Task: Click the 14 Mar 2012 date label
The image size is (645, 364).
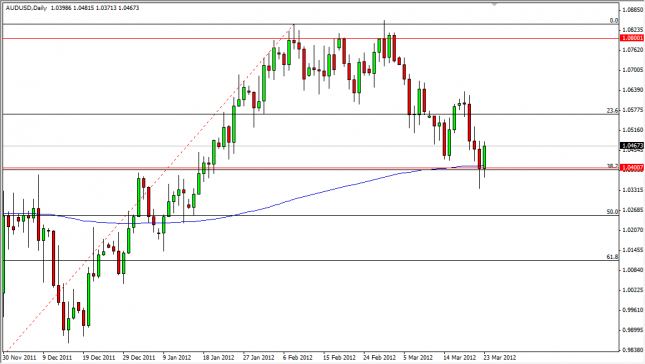Action: (x=459, y=357)
